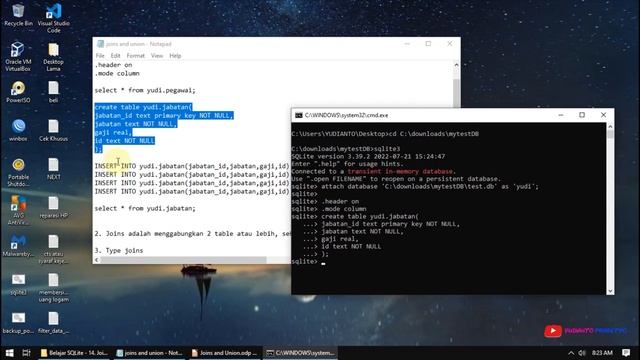640x360 pixels.
Task: Open Notepad Help menu
Action: coord(175,56)
